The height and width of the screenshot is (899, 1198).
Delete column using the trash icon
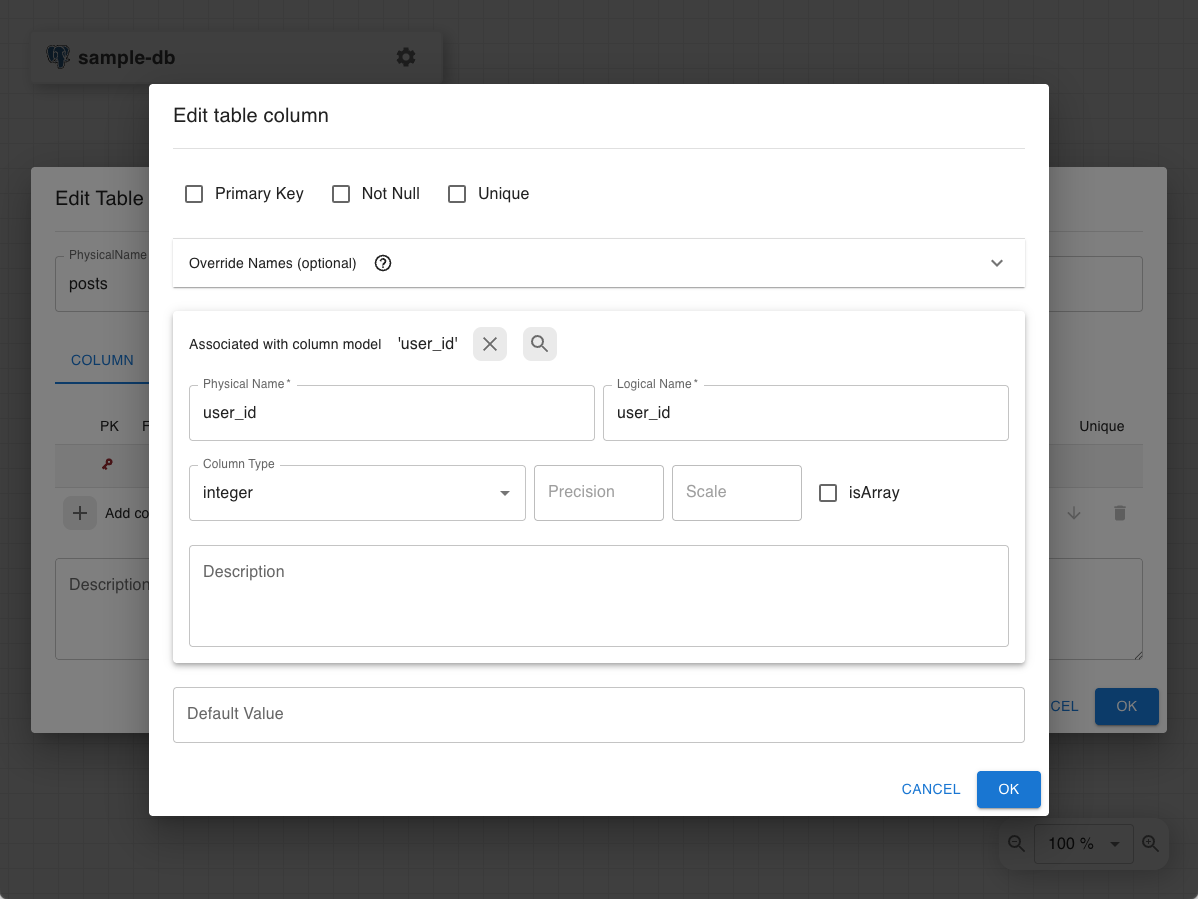click(1119, 513)
